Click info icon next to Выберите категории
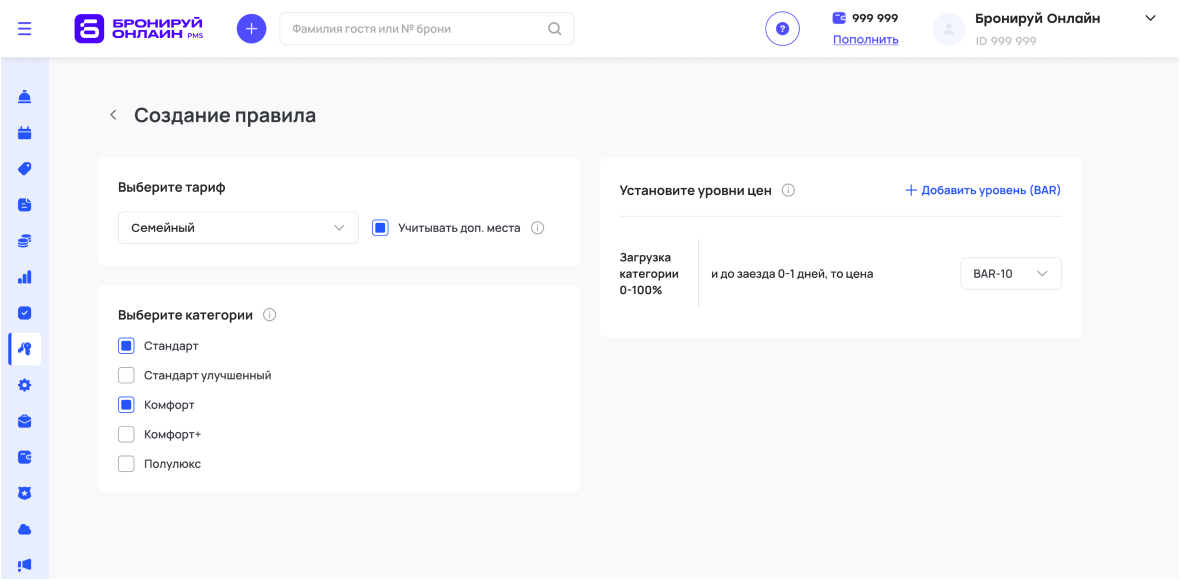This screenshot has height=580, width=1180. [269, 315]
